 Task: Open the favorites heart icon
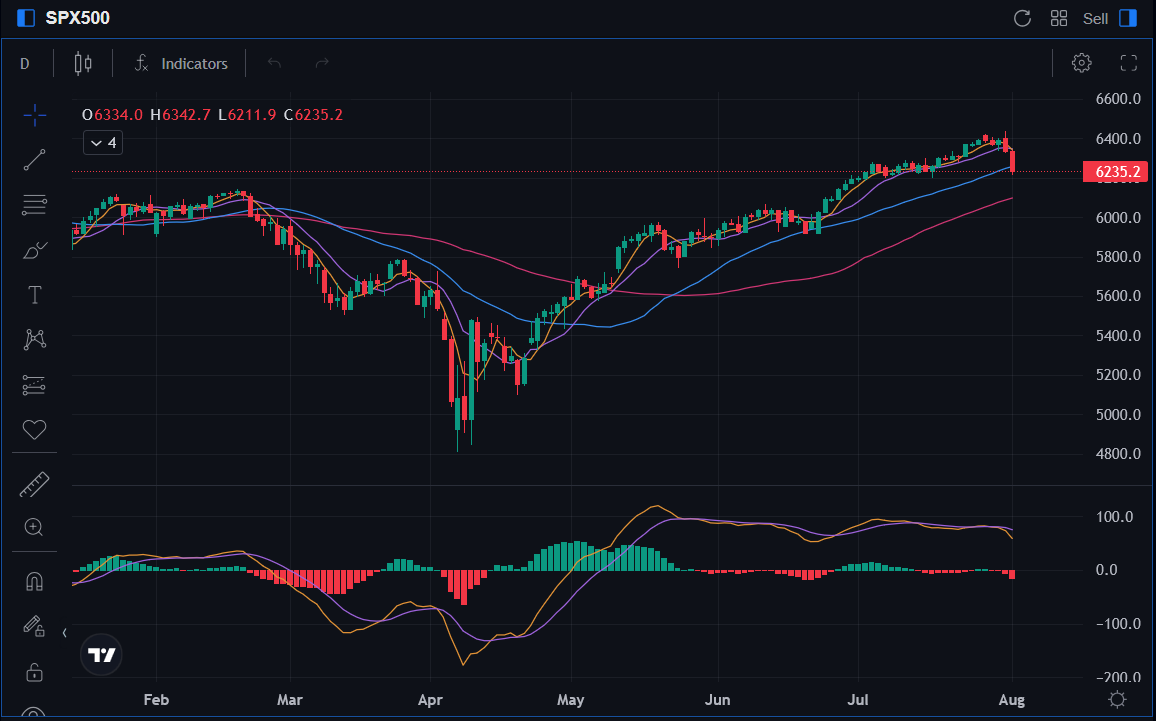[x=34, y=429]
